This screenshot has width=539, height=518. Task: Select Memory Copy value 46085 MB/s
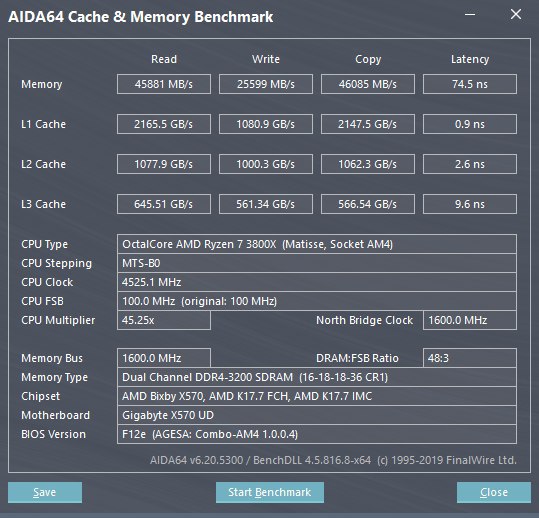tap(368, 84)
